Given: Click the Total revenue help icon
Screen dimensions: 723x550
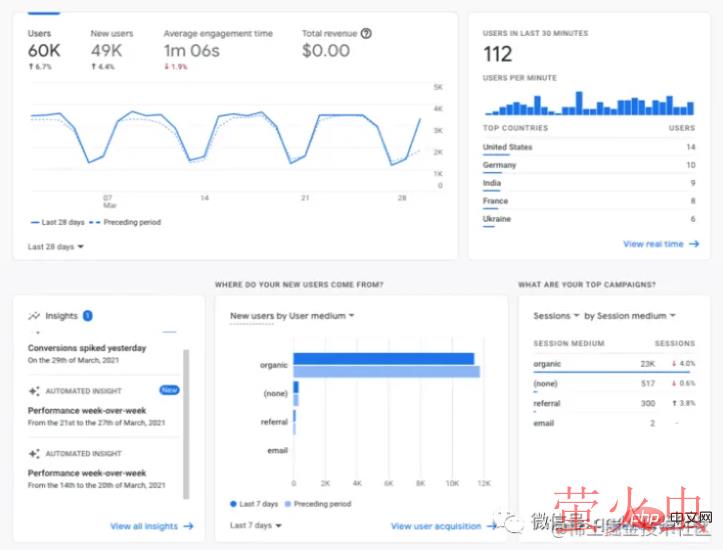Looking at the screenshot, I should [x=366, y=33].
